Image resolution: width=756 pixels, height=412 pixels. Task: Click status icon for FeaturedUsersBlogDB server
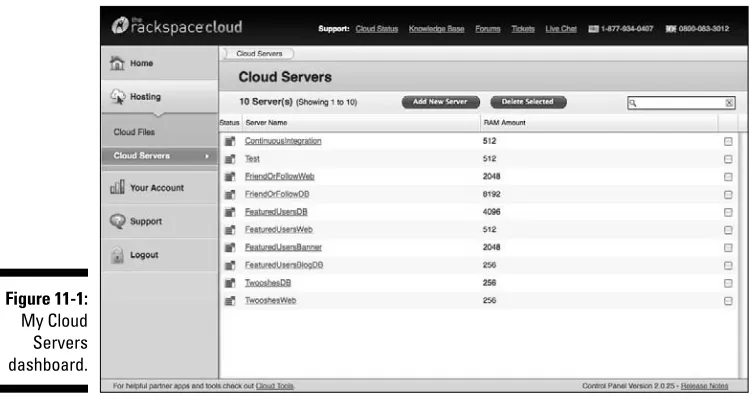(230, 266)
